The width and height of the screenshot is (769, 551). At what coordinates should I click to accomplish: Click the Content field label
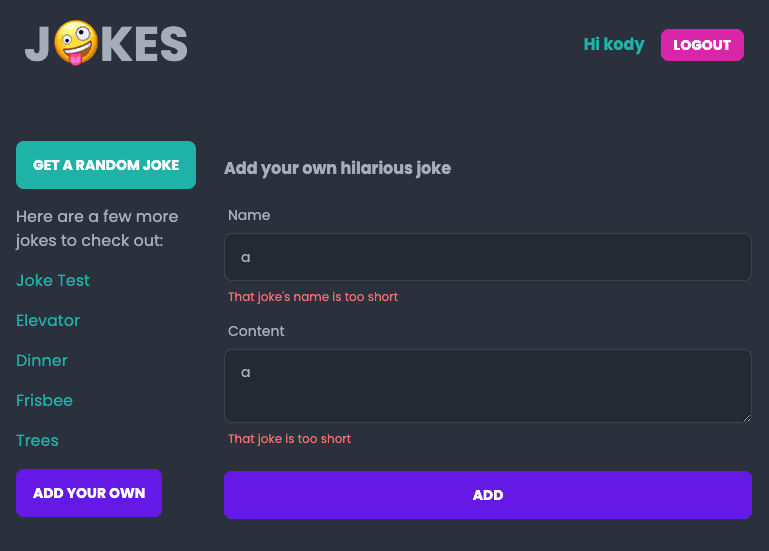tap(256, 331)
